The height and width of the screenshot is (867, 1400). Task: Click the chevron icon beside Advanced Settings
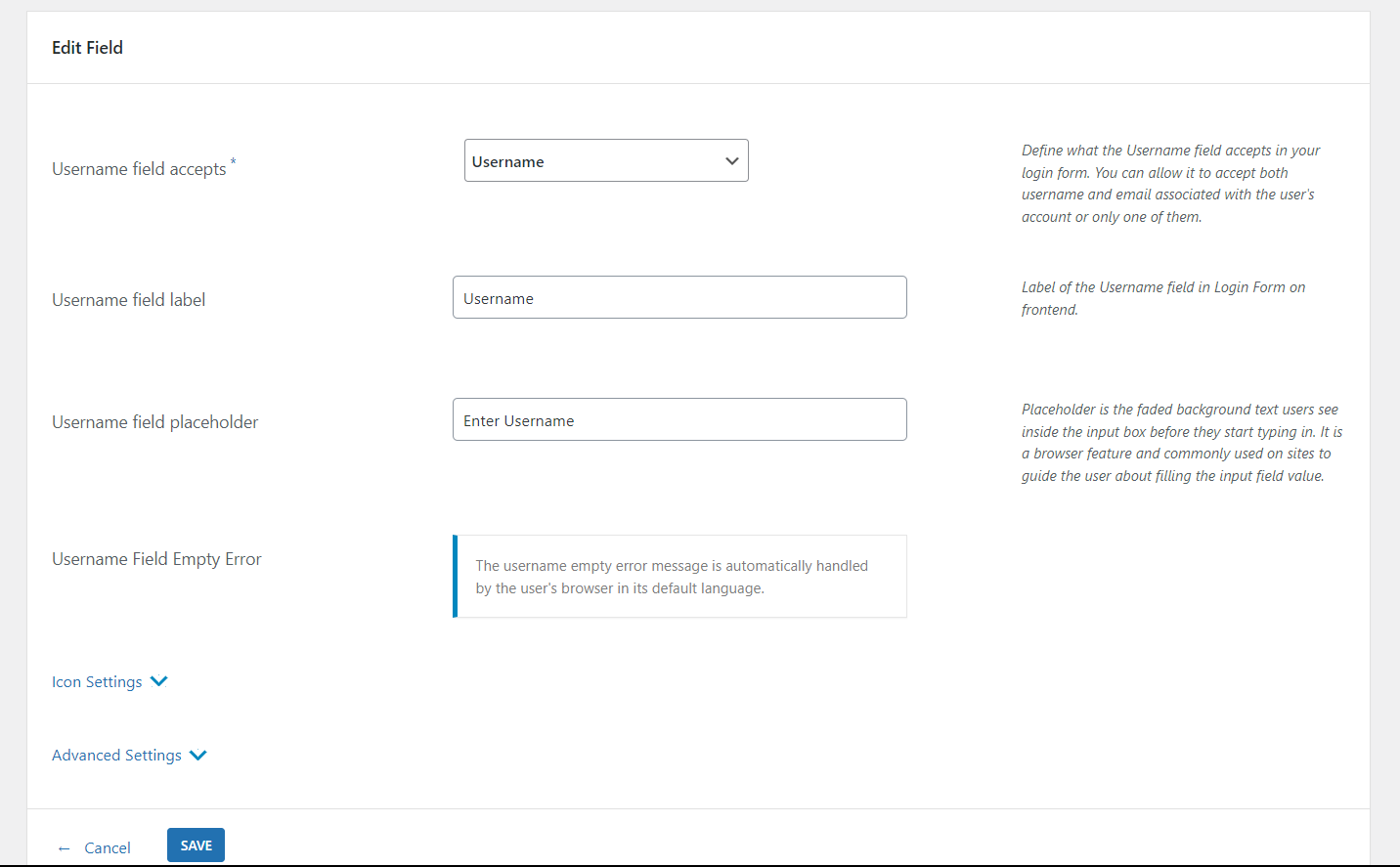198,755
